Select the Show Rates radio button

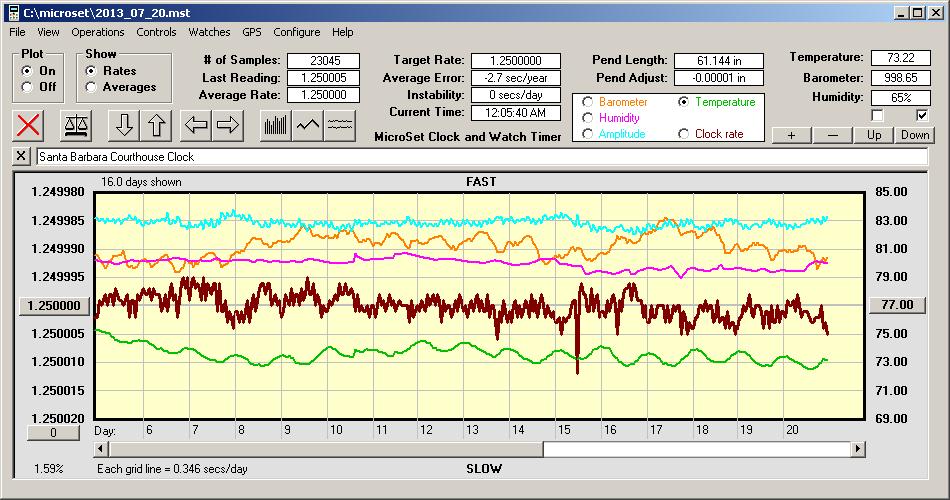coord(91,71)
